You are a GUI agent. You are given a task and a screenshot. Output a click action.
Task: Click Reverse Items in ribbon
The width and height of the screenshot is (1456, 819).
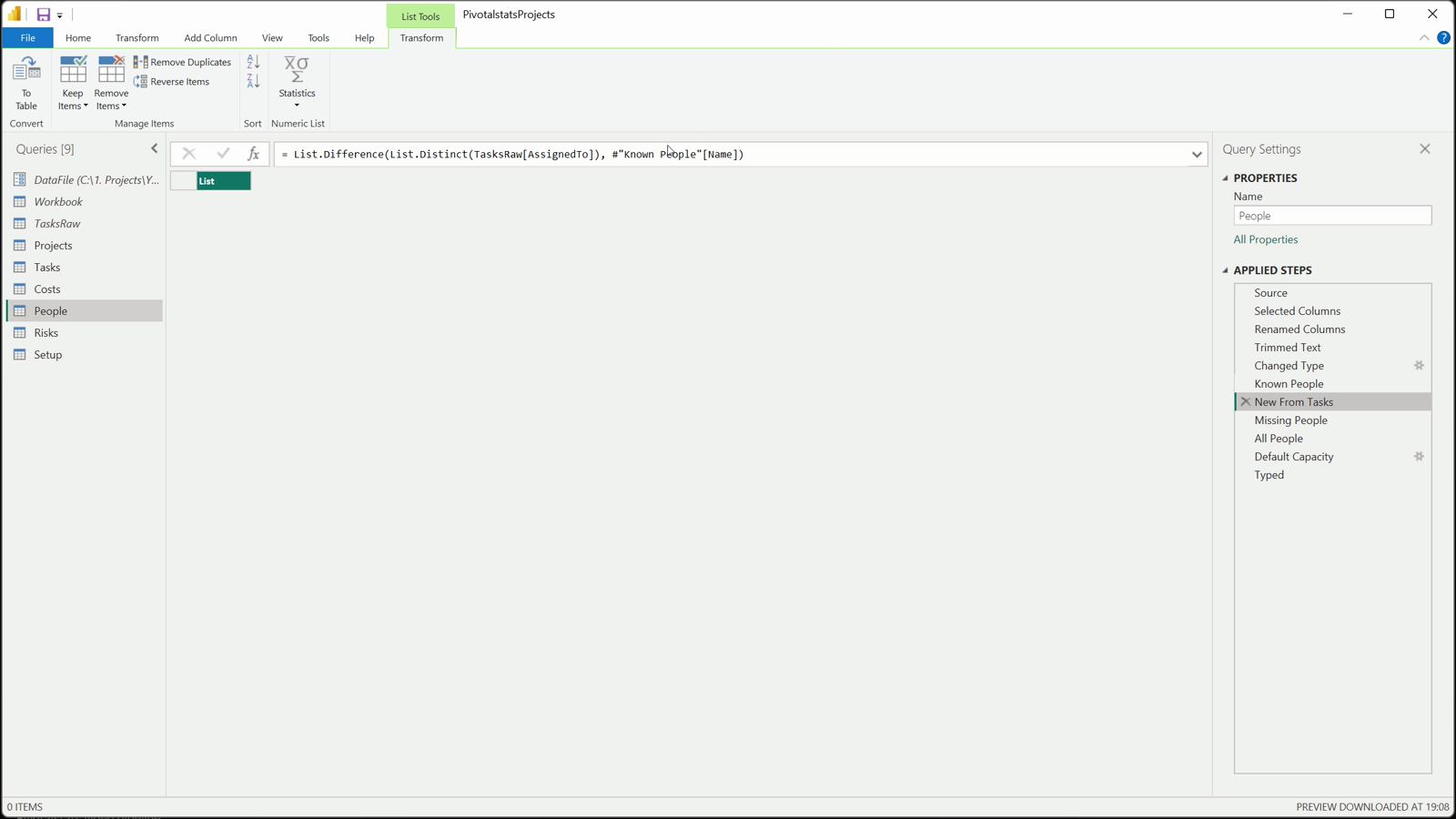pyautogui.click(x=172, y=82)
